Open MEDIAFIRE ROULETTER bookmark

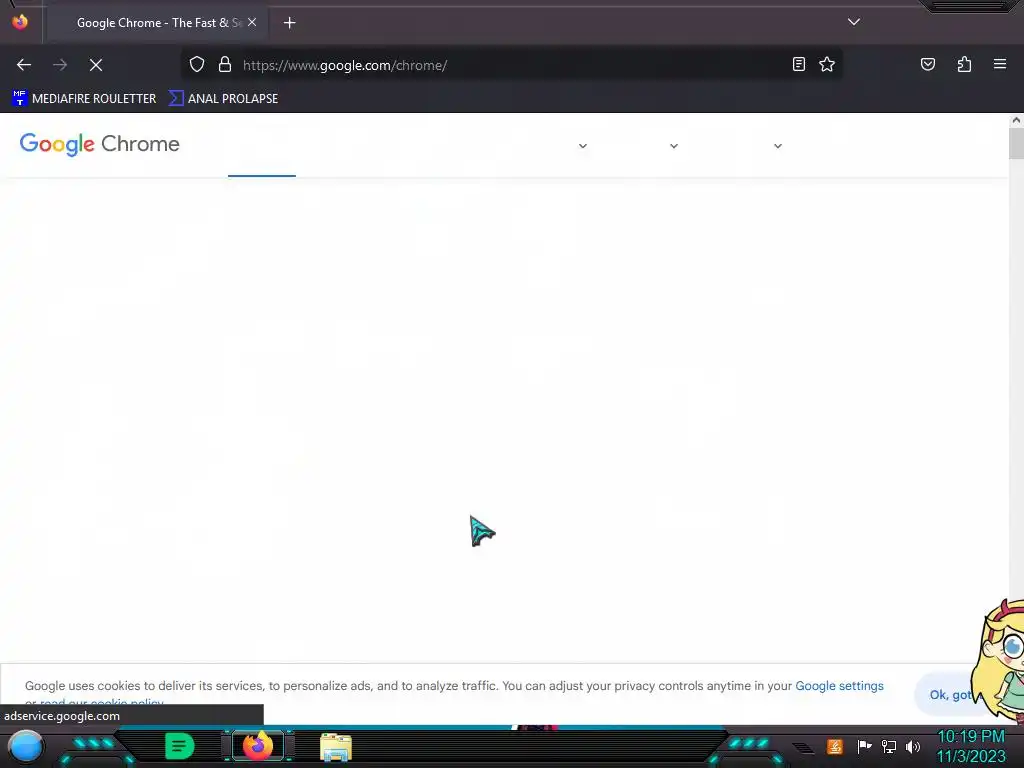pos(84,99)
